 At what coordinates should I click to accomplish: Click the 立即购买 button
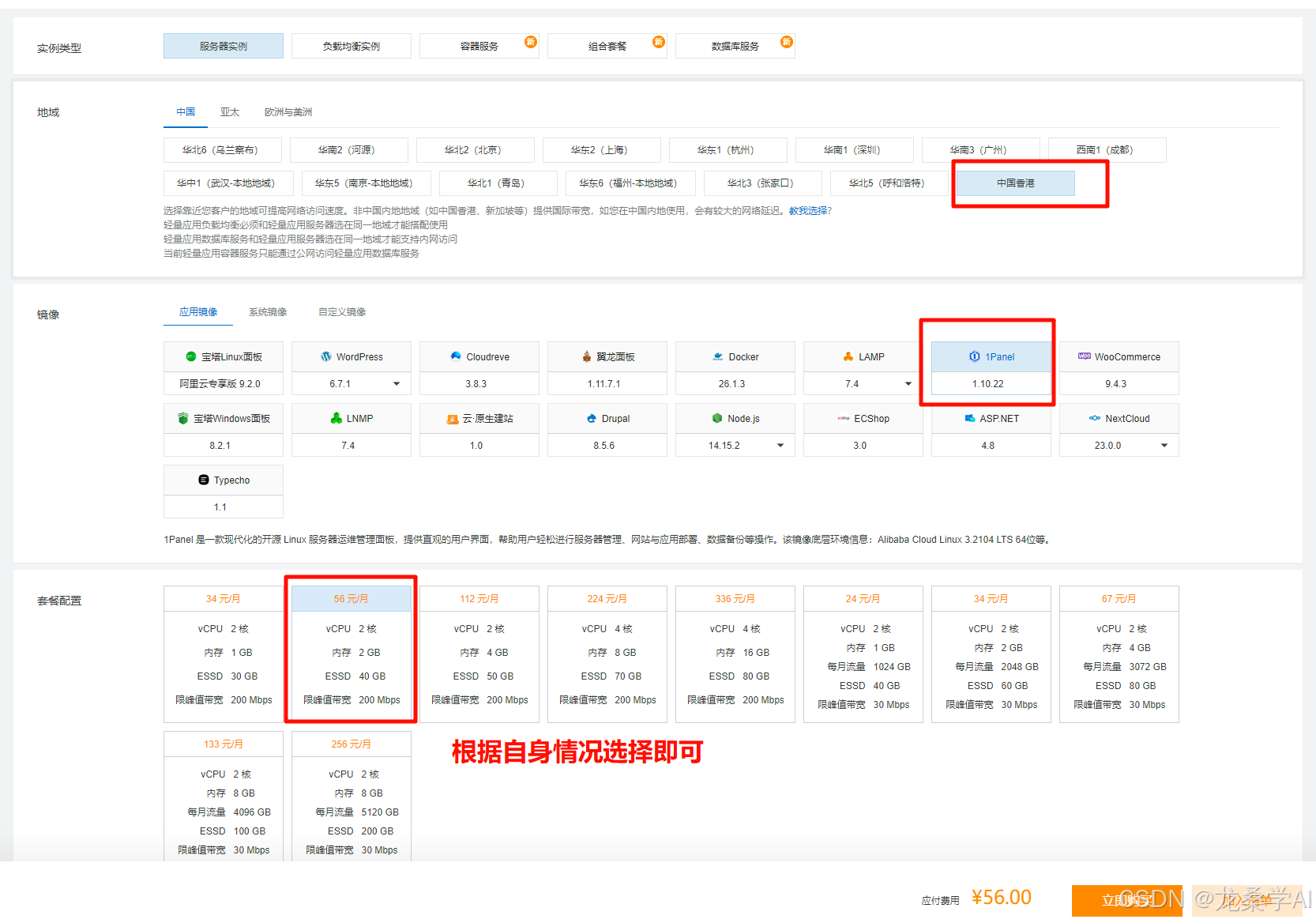coord(1127,900)
